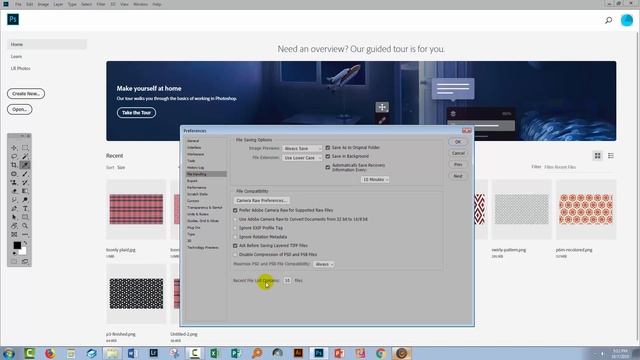Enable Disable Compression of PSD and PSB
This screenshot has width=640, height=360.
(235, 255)
